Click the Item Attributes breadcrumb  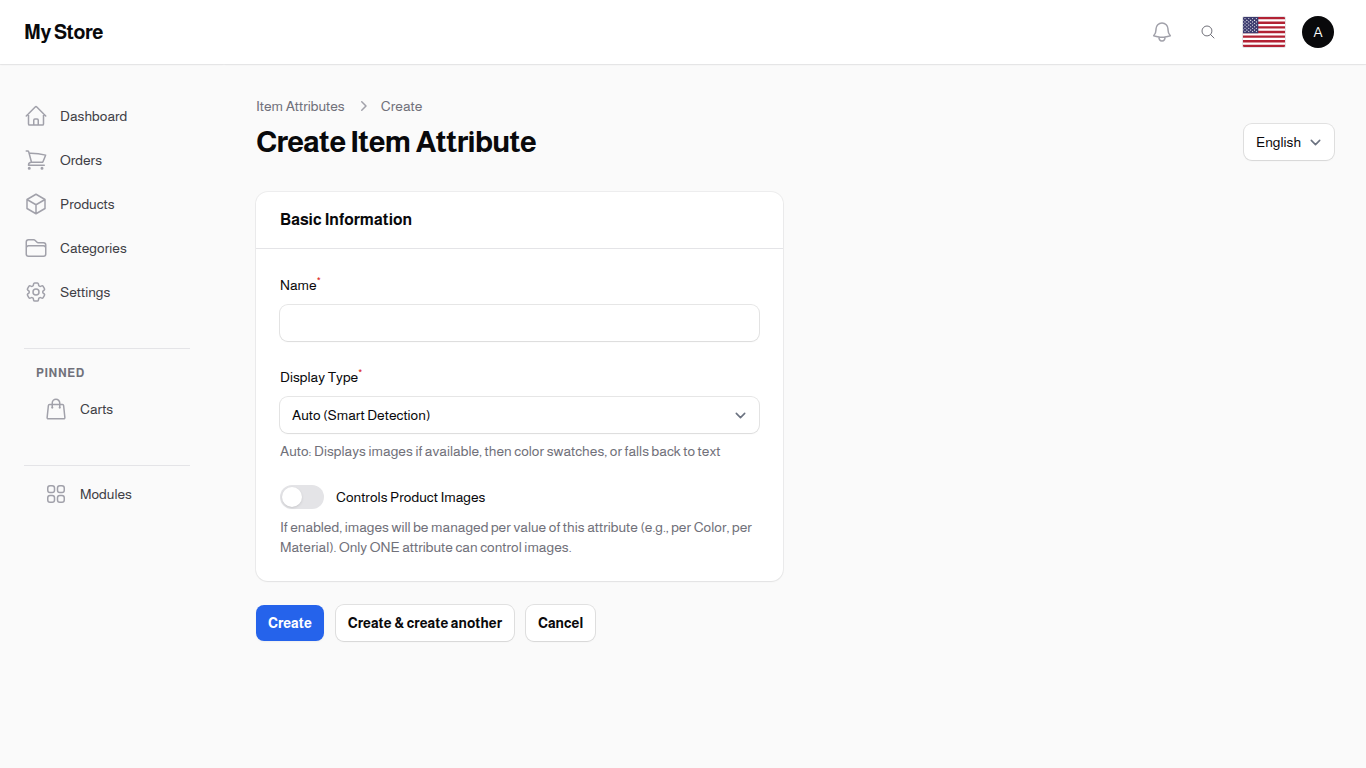click(x=300, y=106)
